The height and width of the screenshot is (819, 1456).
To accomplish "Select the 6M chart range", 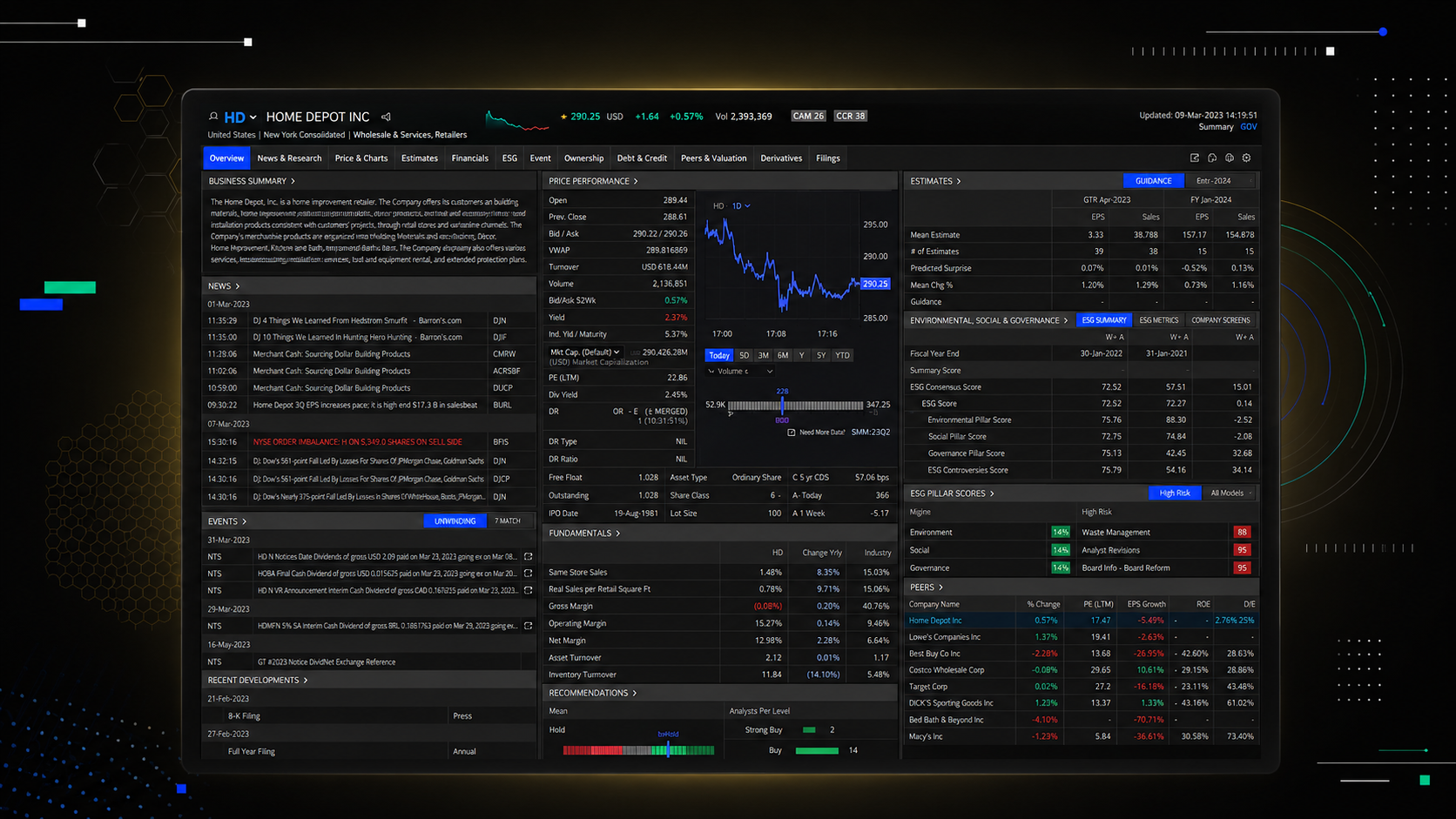I will pyautogui.click(x=783, y=355).
